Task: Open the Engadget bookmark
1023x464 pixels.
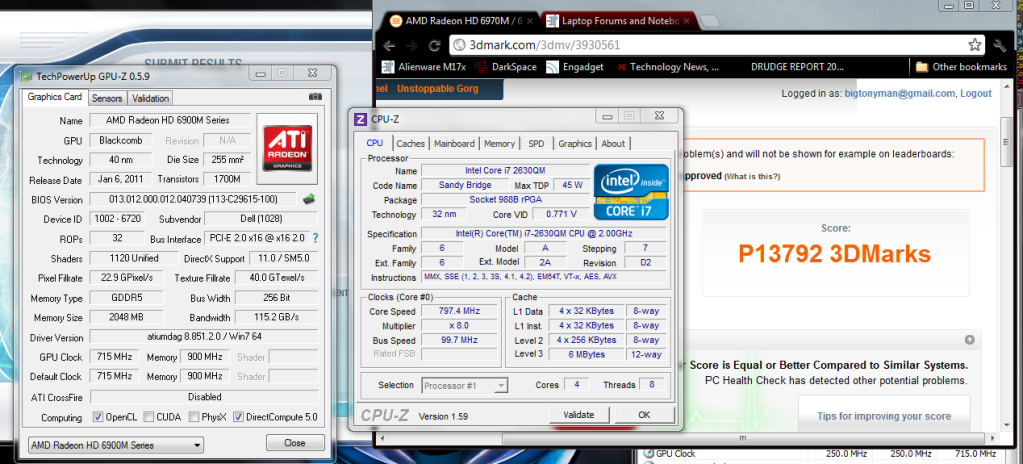Action: [575, 67]
